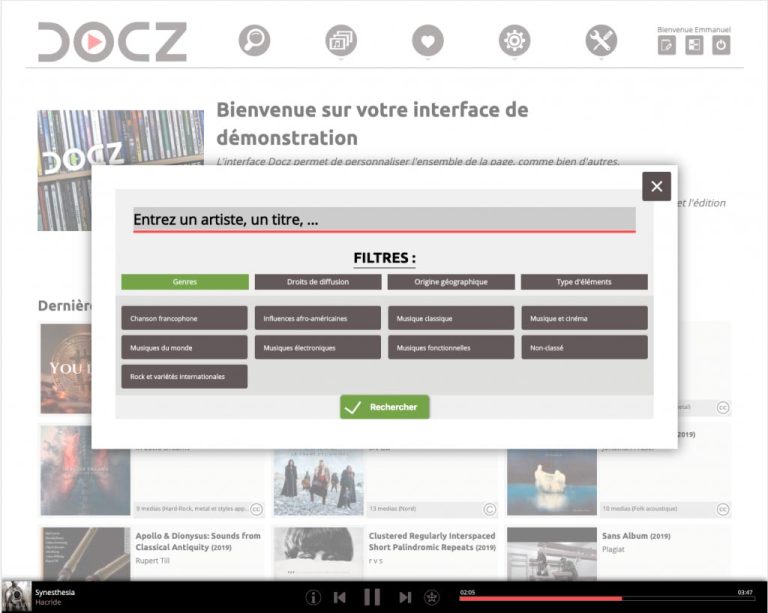Toggle the Musiques fonctionnelles genre
The height and width of the screenshot is (613, 768).
[x=451, y=348]
